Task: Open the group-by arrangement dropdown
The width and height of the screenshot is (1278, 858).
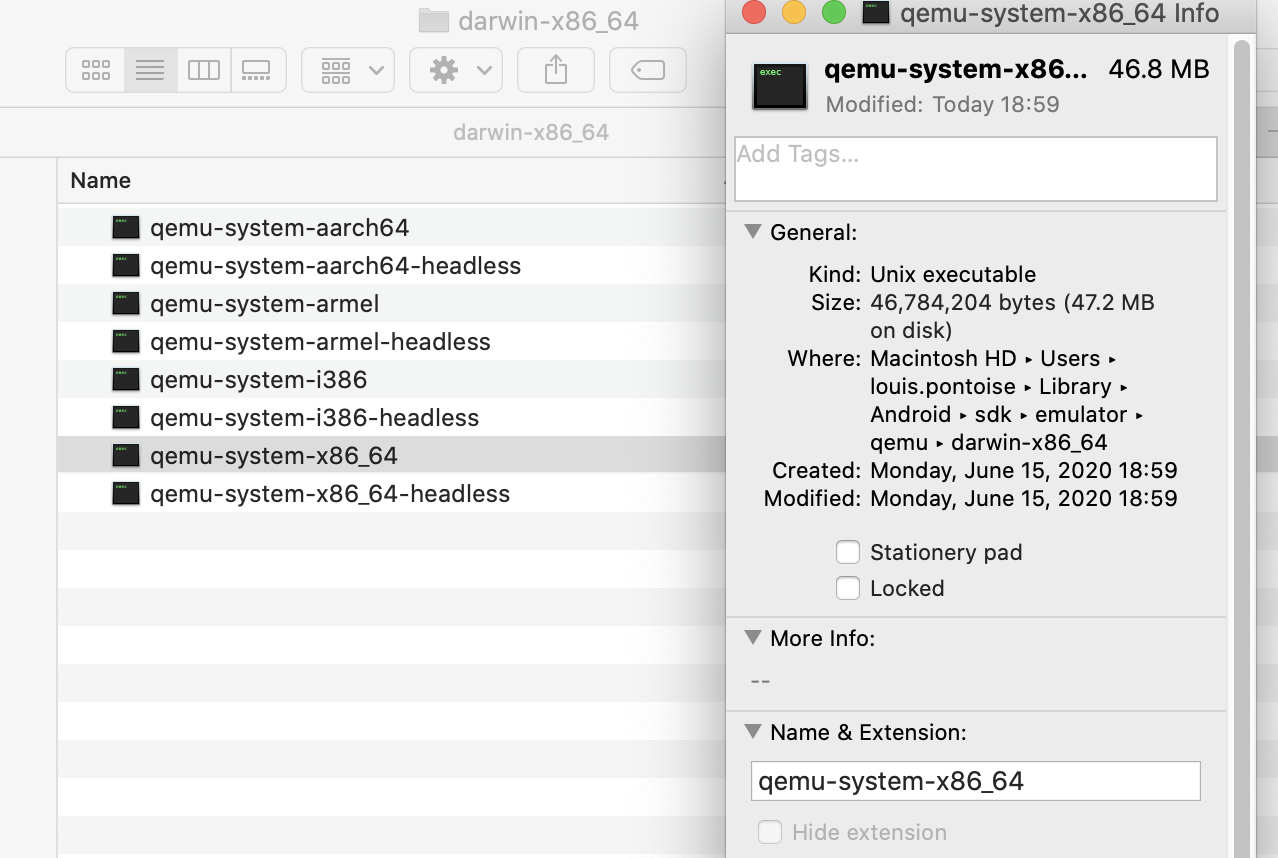Action: [348, 70]
